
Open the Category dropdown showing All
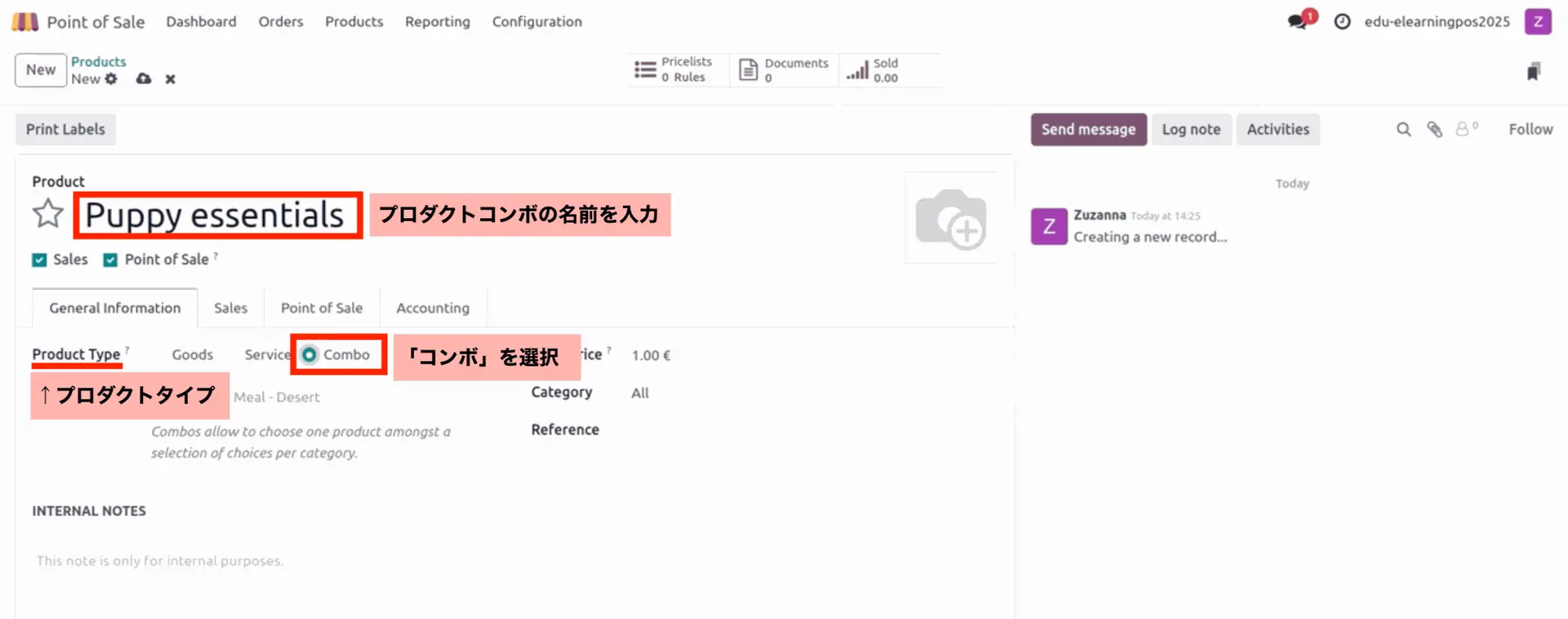pyautogui.click(x=639, y=393)
